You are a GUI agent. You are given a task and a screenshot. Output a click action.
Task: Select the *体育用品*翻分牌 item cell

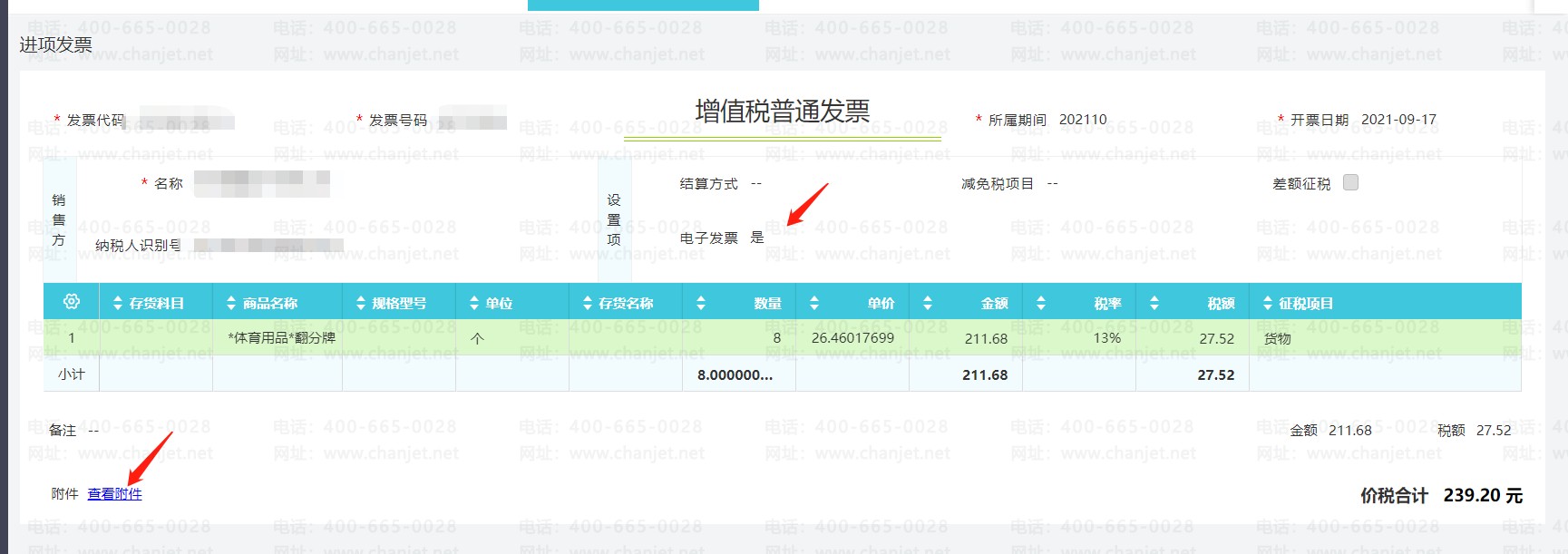pos(282,338)
